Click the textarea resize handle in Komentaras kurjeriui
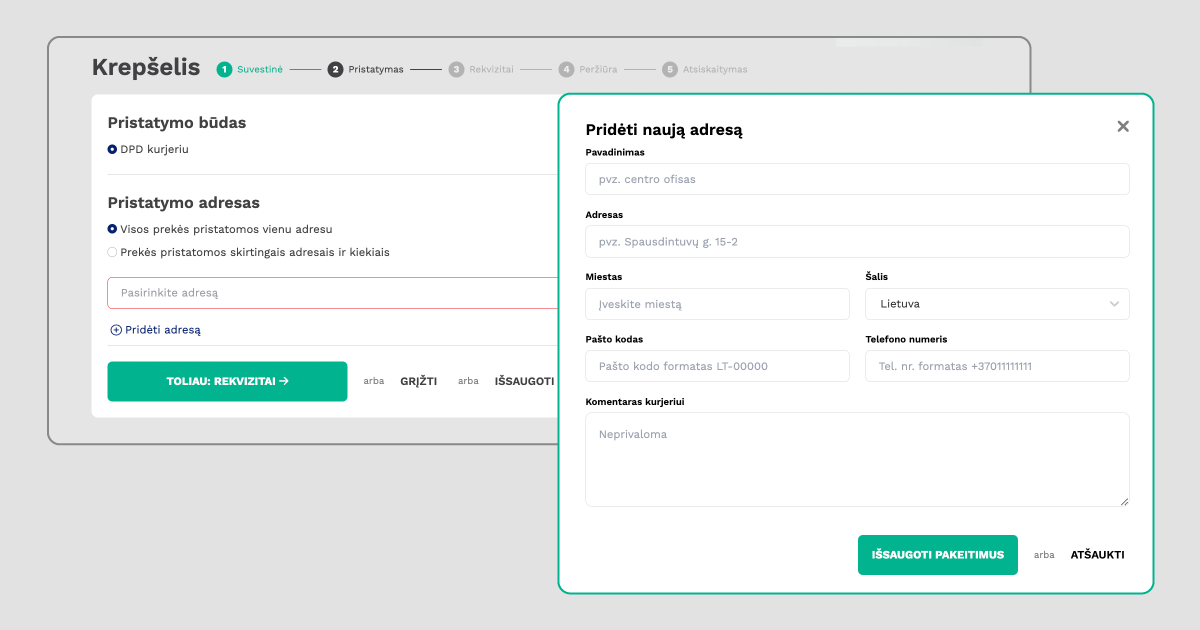Screen dimensions: 1200x630 tap(1124, 501)
